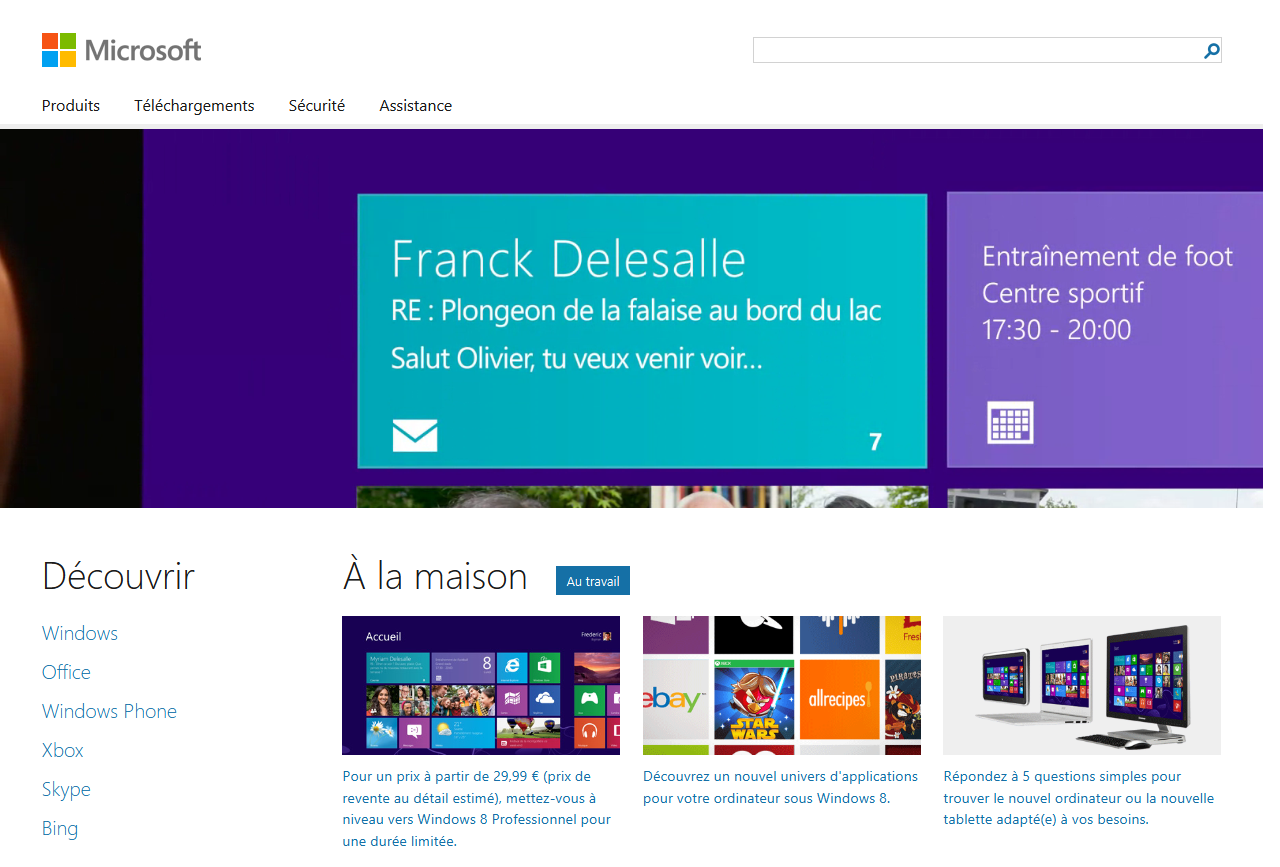The width and height of the screenshot is (1280, 867).
Task: Open the Sécurité menu
Action: pyautogui.click(x=317, y=106)
